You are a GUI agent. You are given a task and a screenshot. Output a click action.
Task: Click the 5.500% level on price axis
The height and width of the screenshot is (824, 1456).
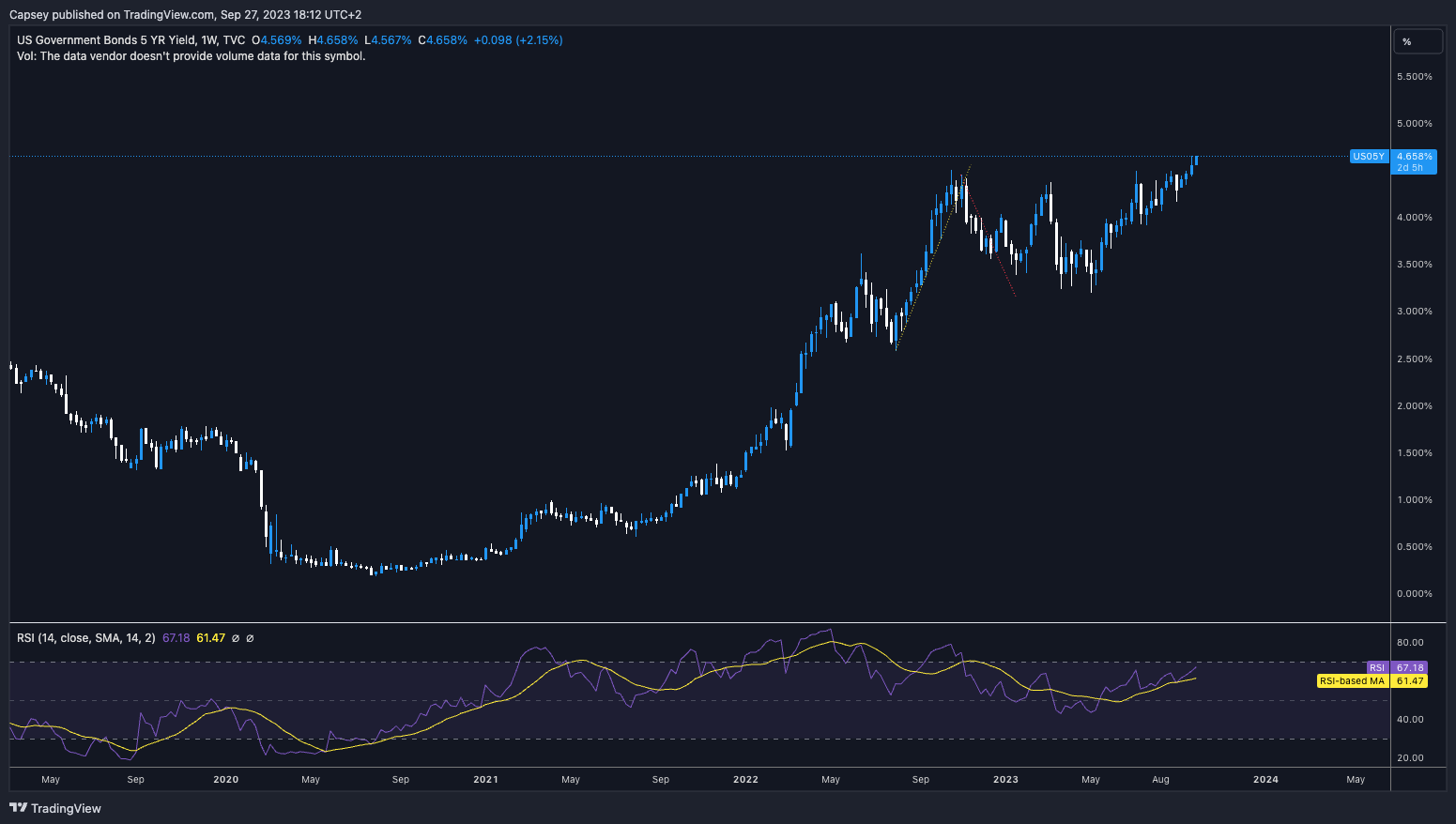[x=1414, y=77]
